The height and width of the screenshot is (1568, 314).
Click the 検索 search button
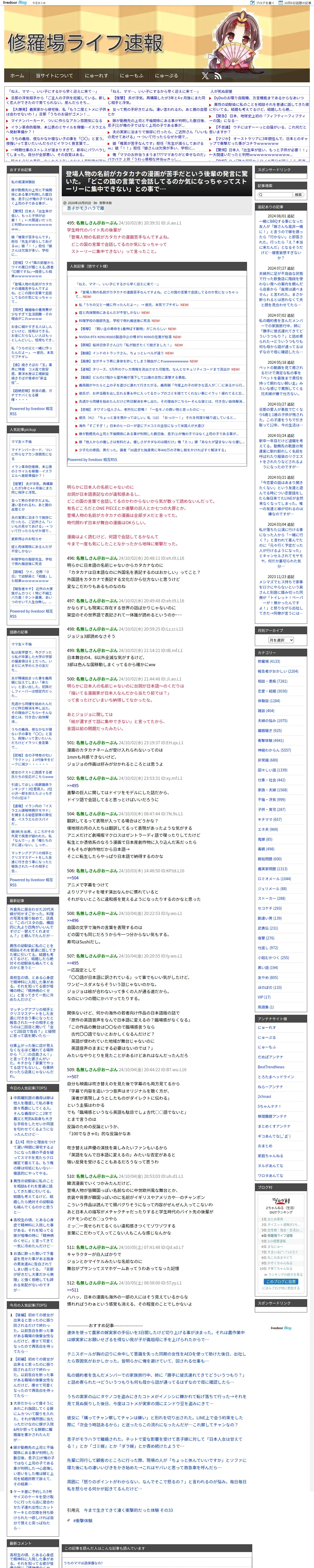[298, 195]
